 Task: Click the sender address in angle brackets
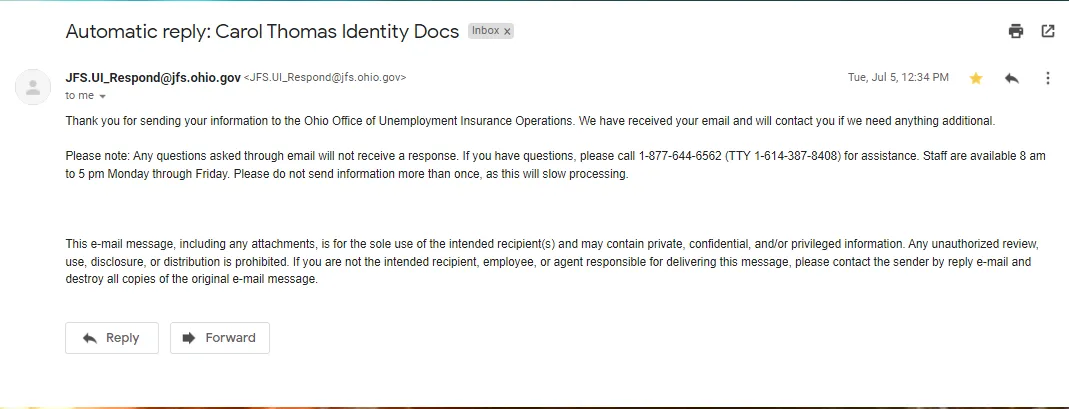[325, 77]
